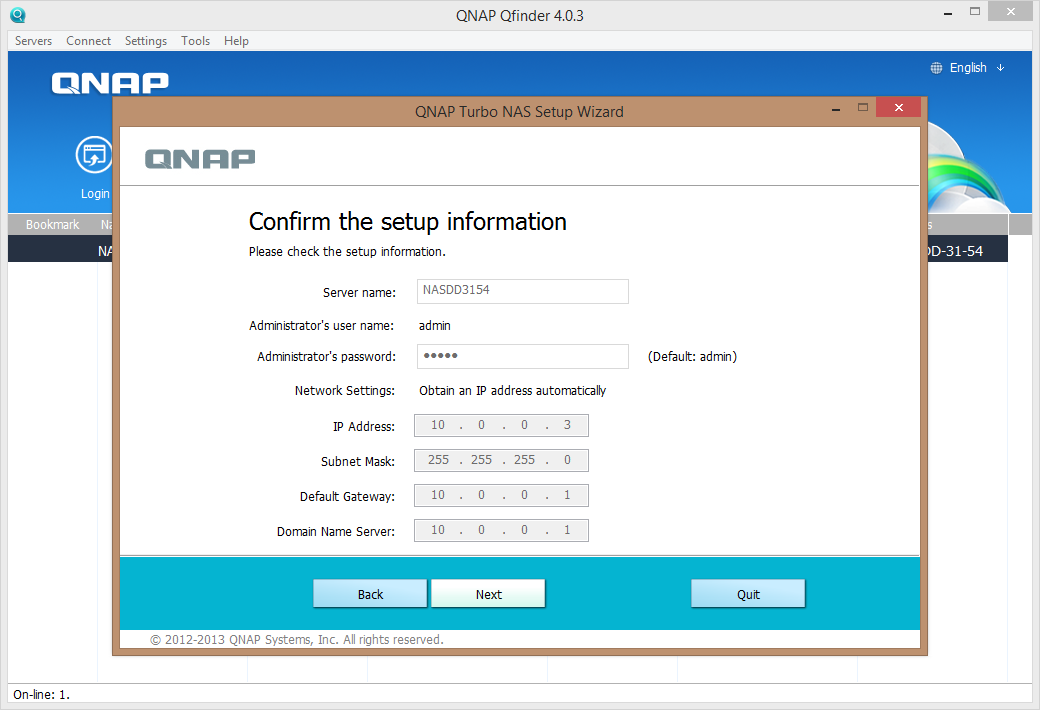Open the Tools menu
The height and width of the screenshot is (710, 1040).
click(x=195, y=40)
